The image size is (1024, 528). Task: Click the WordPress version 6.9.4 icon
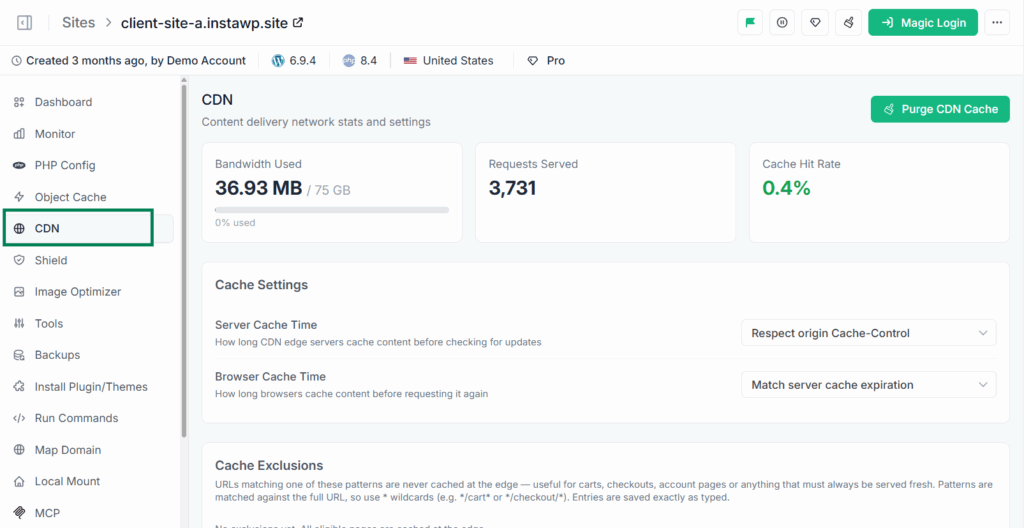(x=278, y=61)
